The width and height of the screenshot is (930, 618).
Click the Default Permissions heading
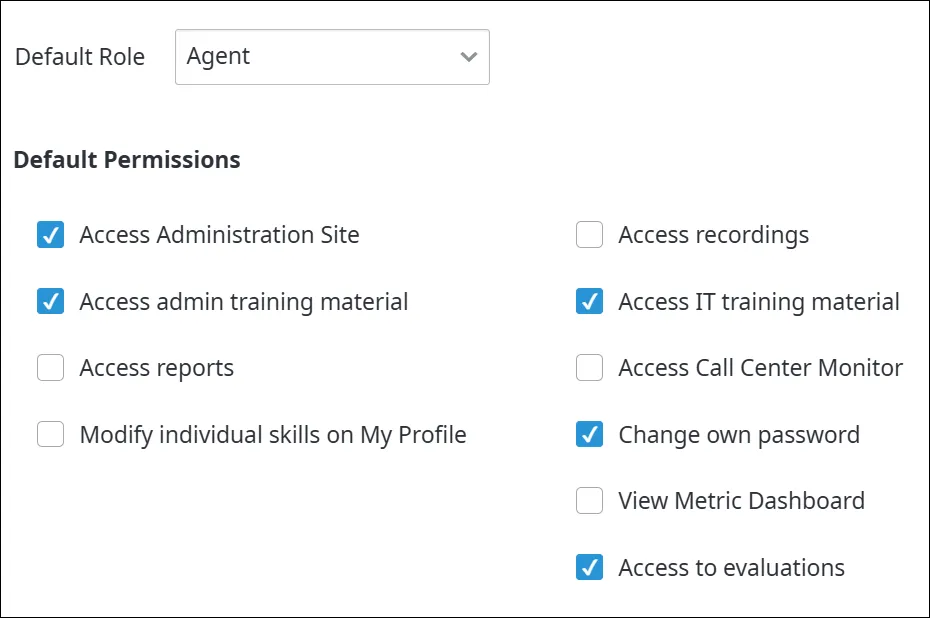point(127,160)
